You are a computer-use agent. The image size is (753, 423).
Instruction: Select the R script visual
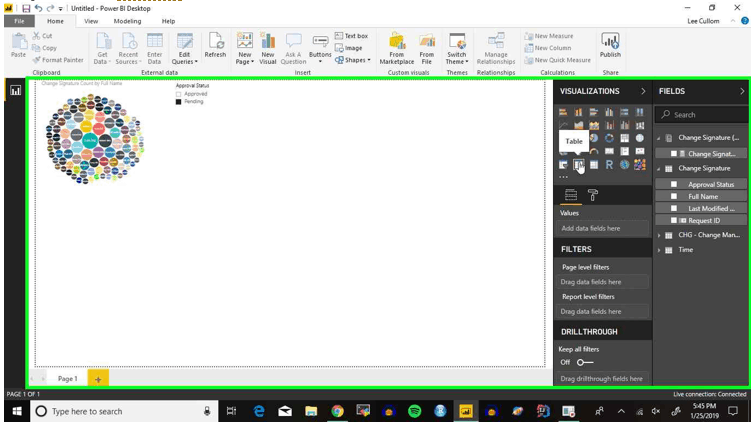(609, 165)
